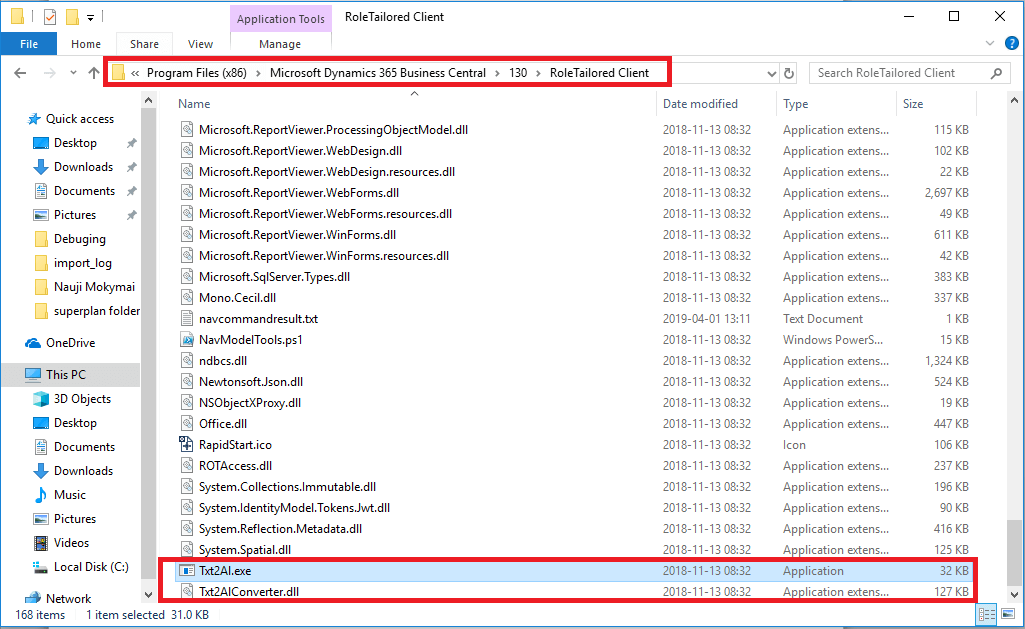This screenshot has height=629, width=1025.
Task: Select the Application Tools contextual tab
Action: point(280,19)
